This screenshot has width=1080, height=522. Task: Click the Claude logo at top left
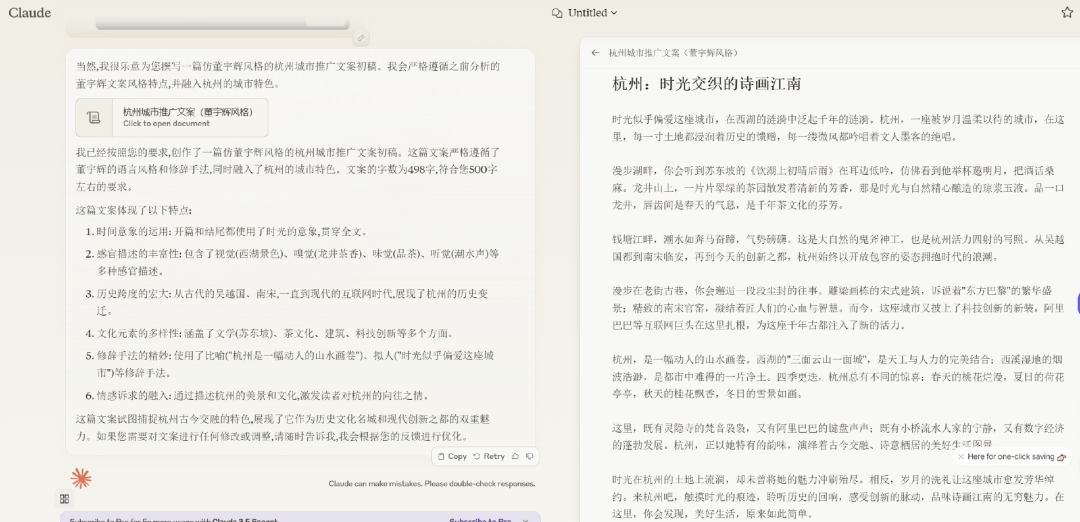click(x=30, y=12)
